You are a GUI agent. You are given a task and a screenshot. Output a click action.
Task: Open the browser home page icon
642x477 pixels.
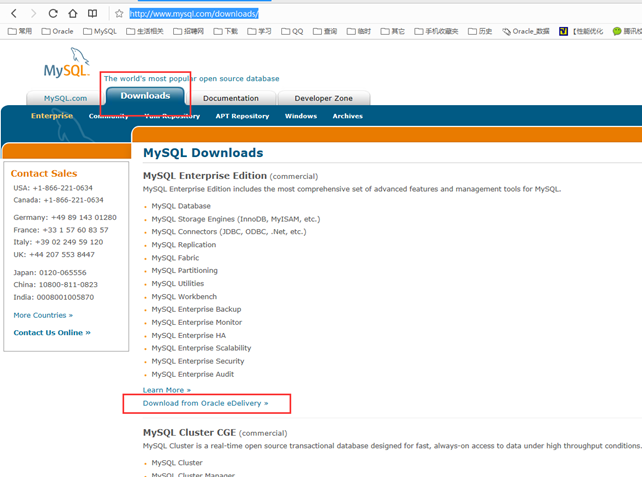point(73,14)
